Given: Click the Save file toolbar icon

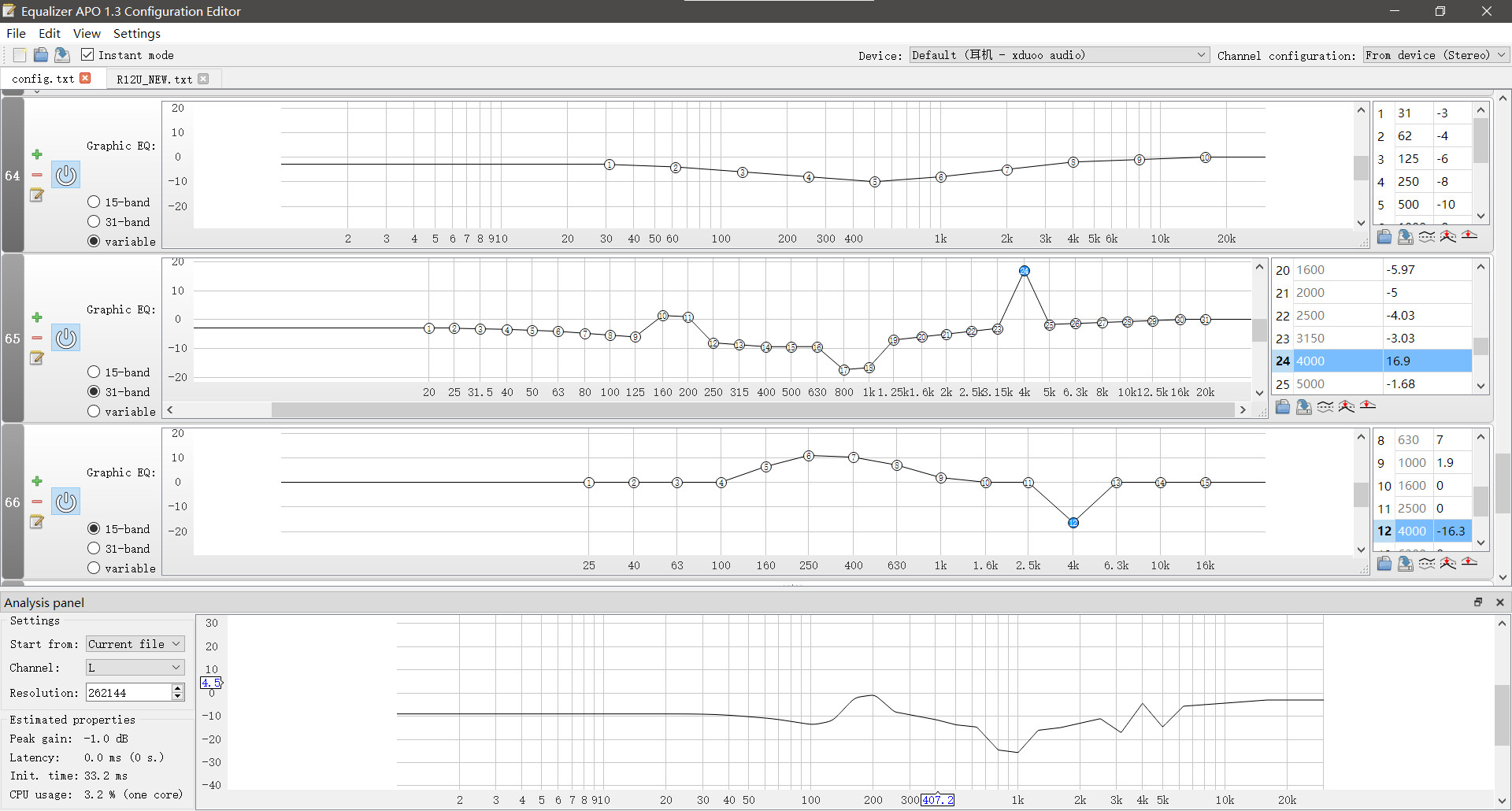Looking at the screenshot, I should (x=62, y=55).
